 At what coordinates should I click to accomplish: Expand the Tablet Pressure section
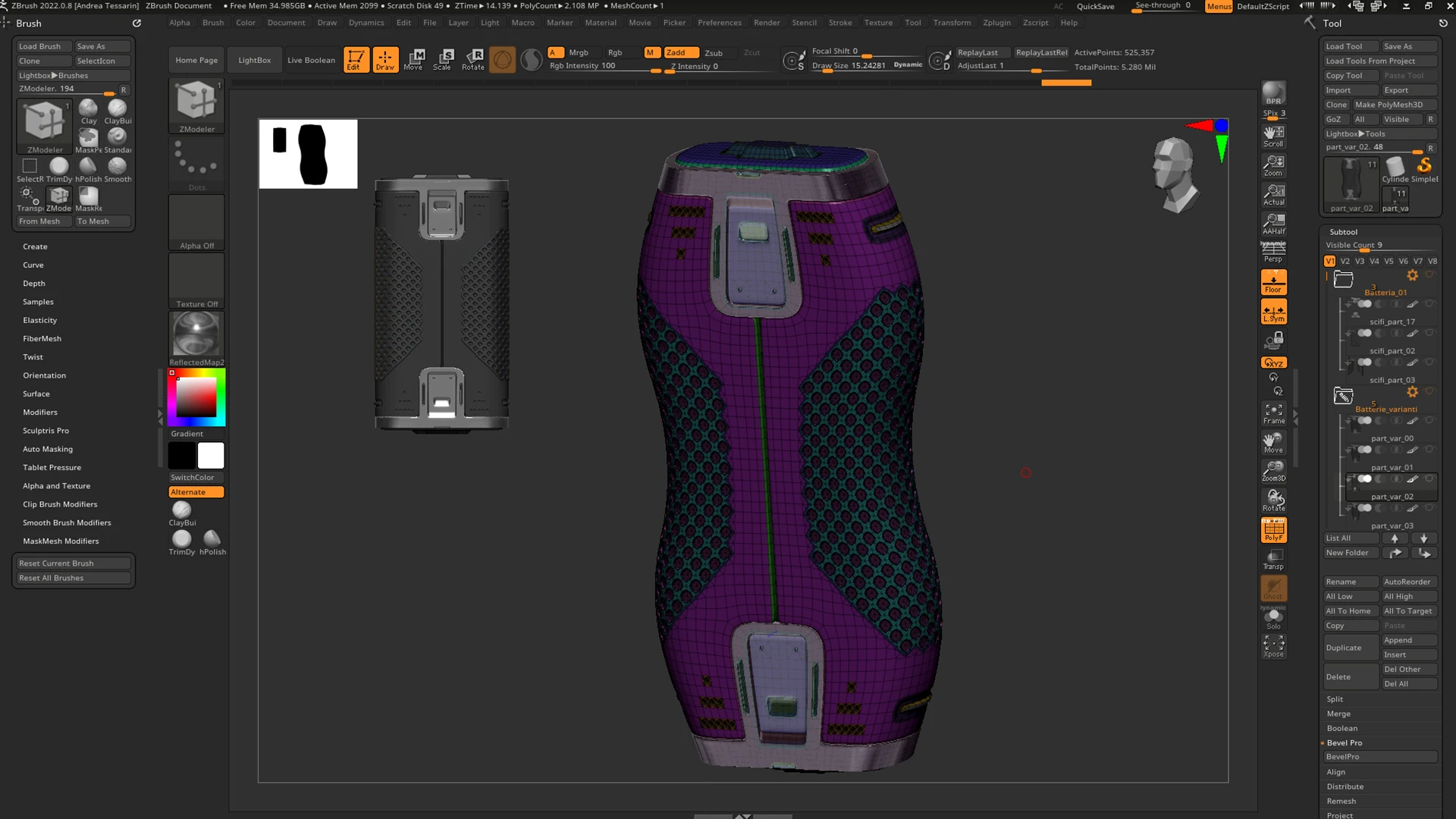[52, 467]
